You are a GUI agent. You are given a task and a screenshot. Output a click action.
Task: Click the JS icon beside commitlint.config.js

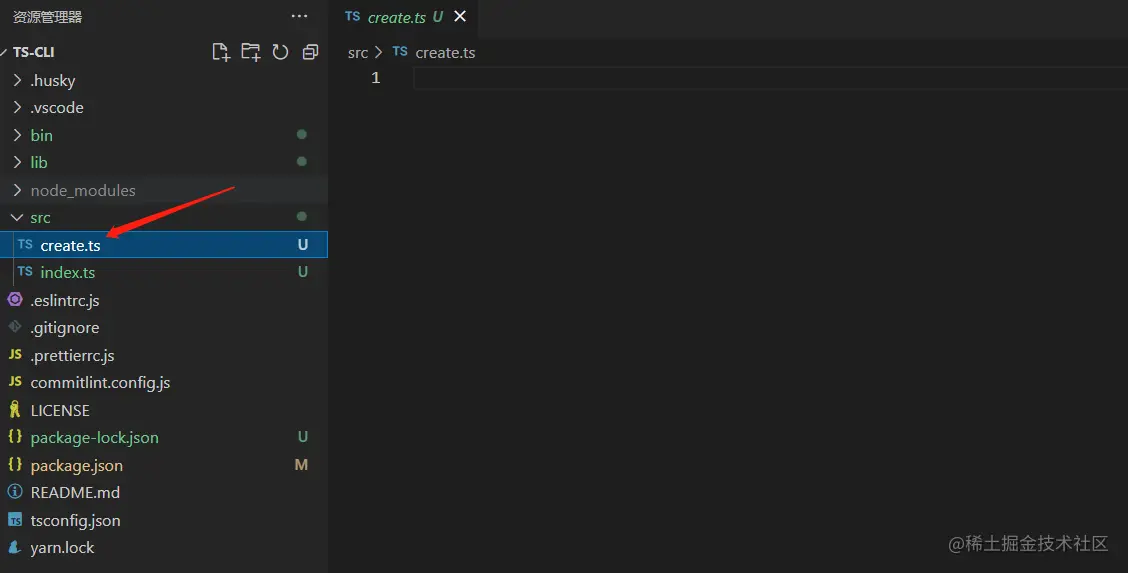click(15, 382)
